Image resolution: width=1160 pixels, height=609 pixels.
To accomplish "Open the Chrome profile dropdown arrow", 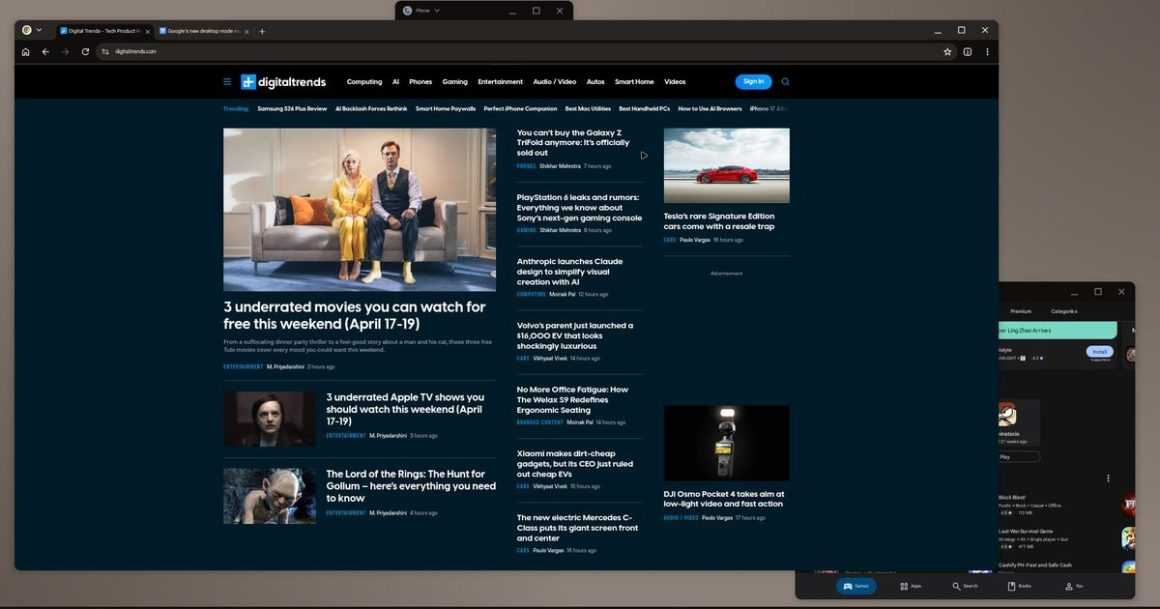I will pos(39,30).
